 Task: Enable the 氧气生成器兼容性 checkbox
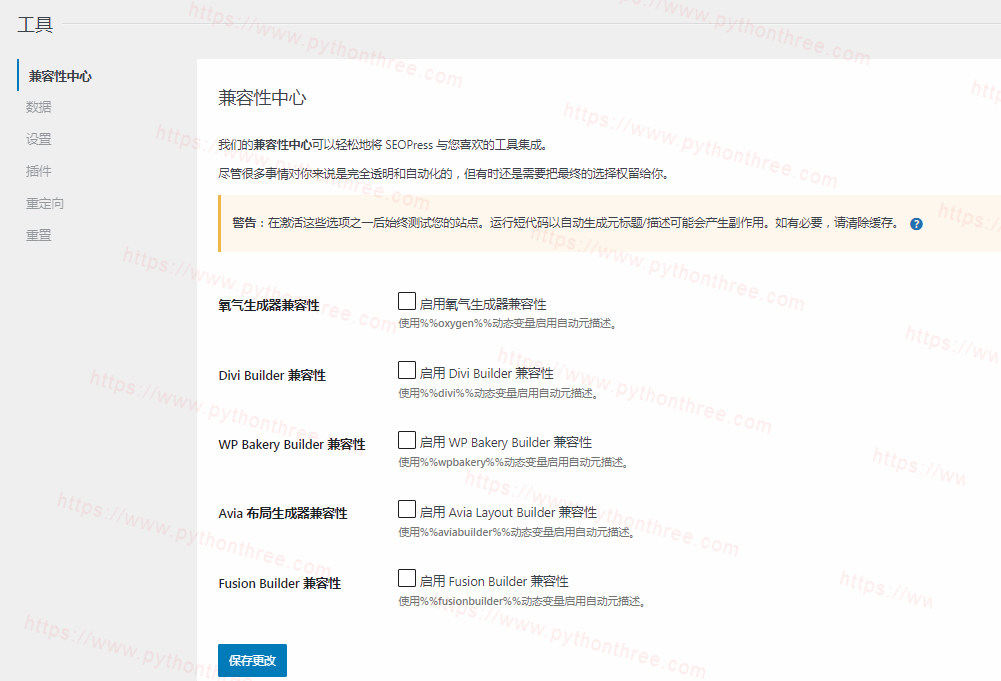coord(407,301)
